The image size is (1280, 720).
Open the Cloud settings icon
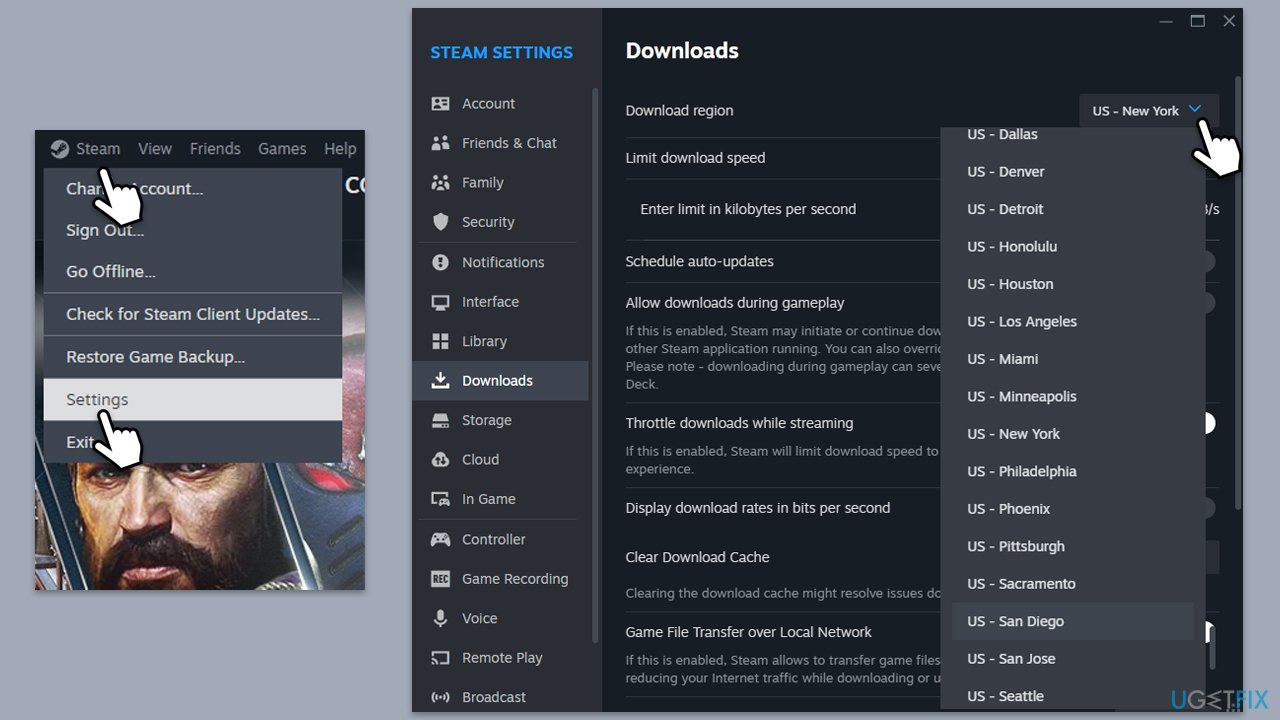[440, 460]
